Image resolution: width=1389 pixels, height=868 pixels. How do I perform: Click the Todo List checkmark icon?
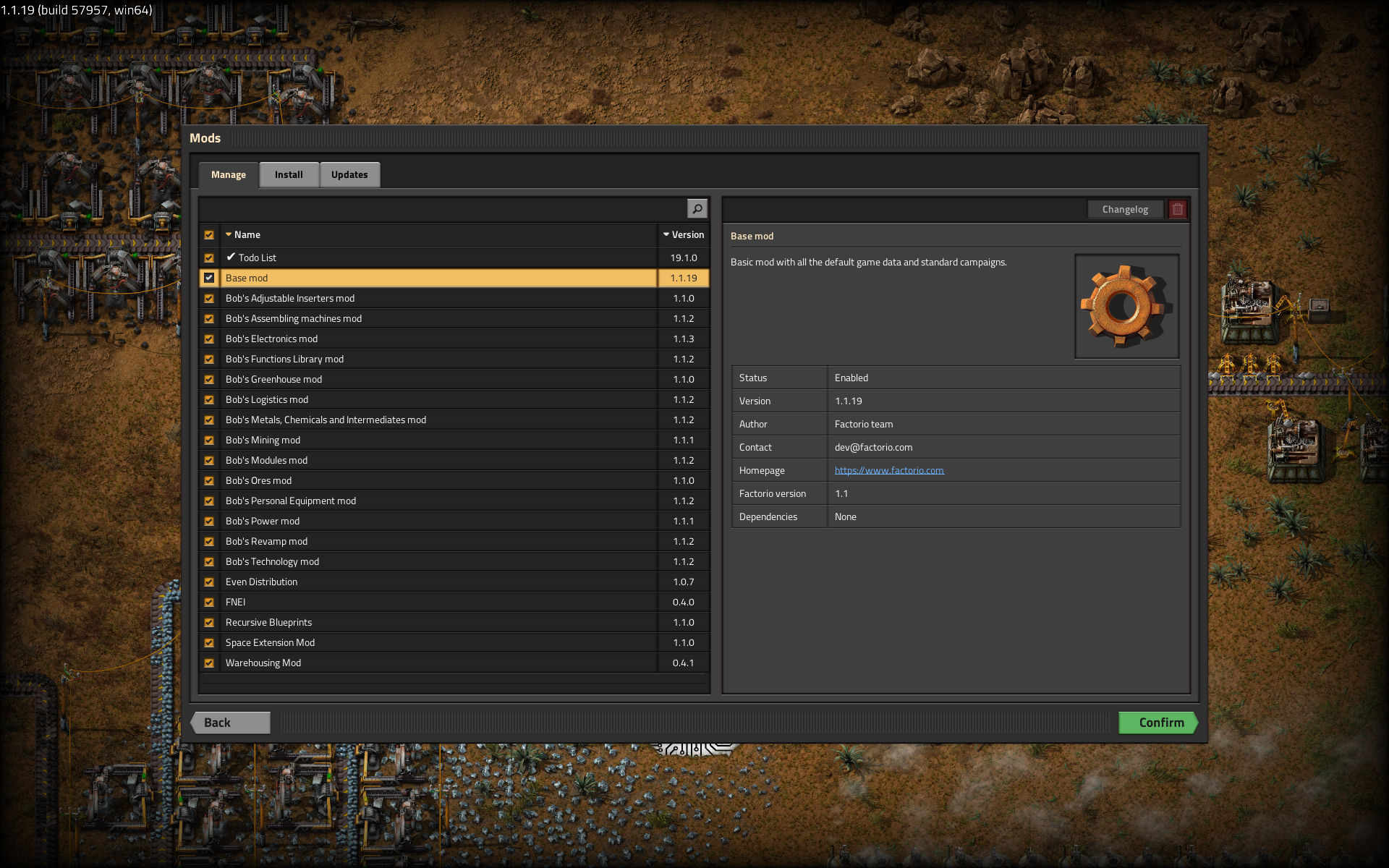click(x=231, y=257)
